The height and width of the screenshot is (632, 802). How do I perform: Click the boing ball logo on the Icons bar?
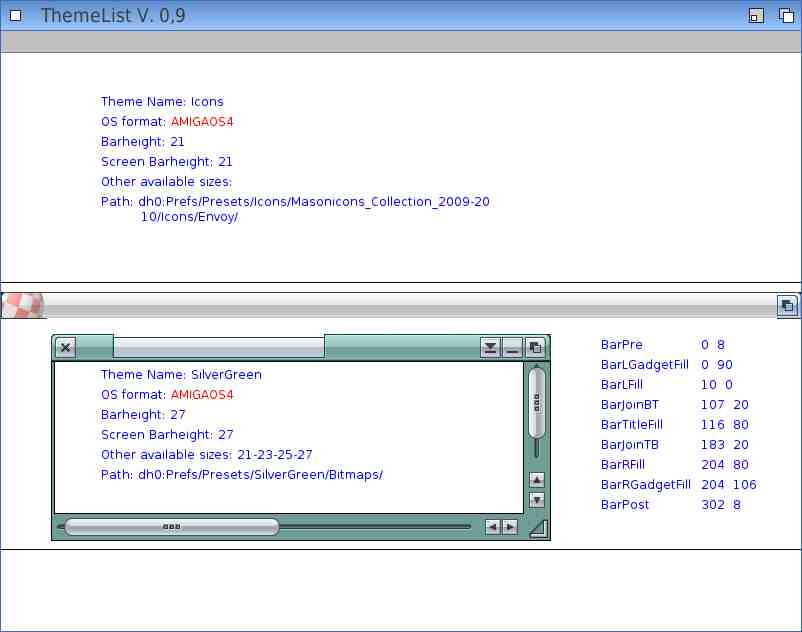click(x=23, y=304)
